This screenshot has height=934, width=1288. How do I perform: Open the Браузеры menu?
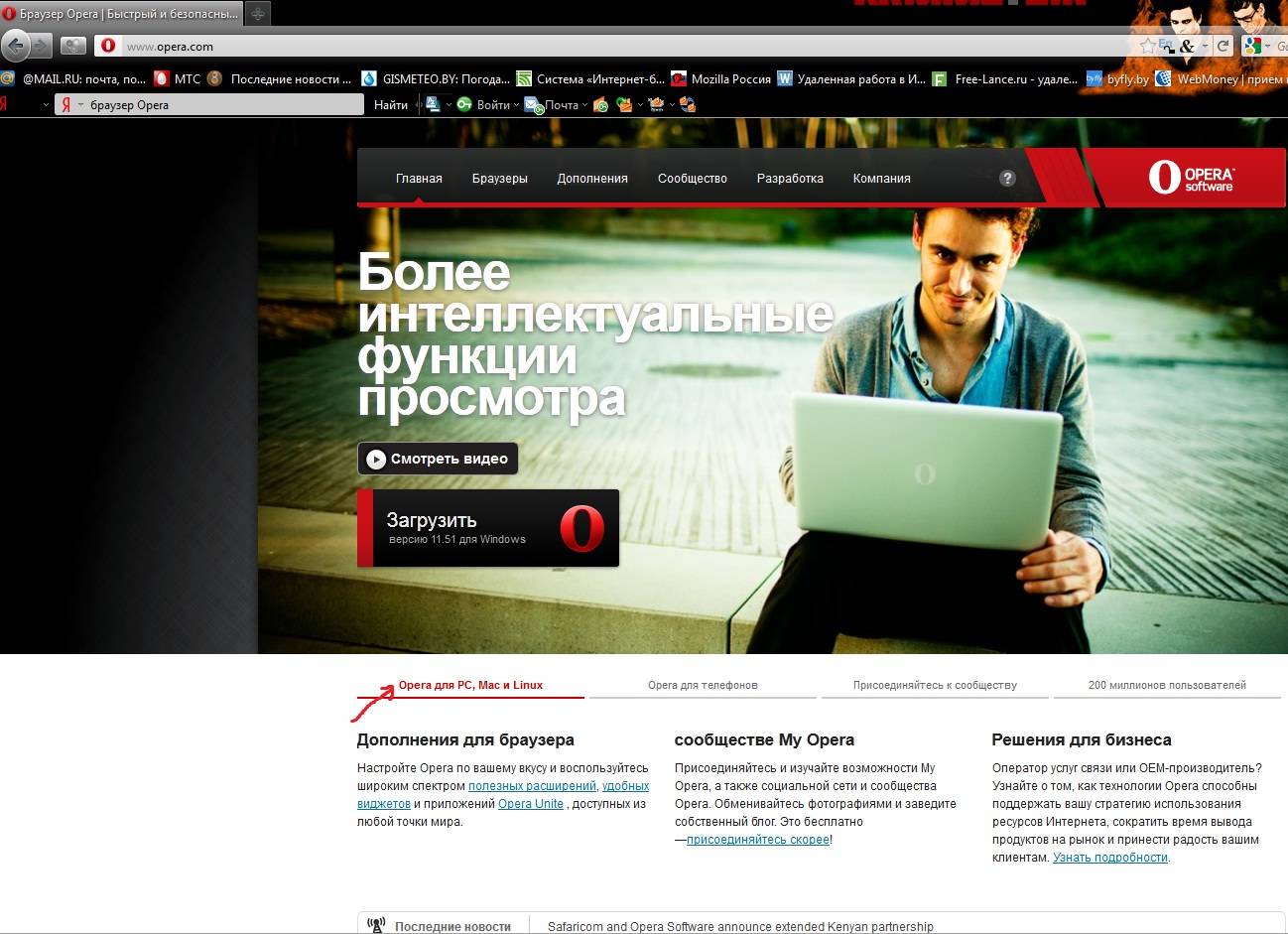[x=500, y=179]
